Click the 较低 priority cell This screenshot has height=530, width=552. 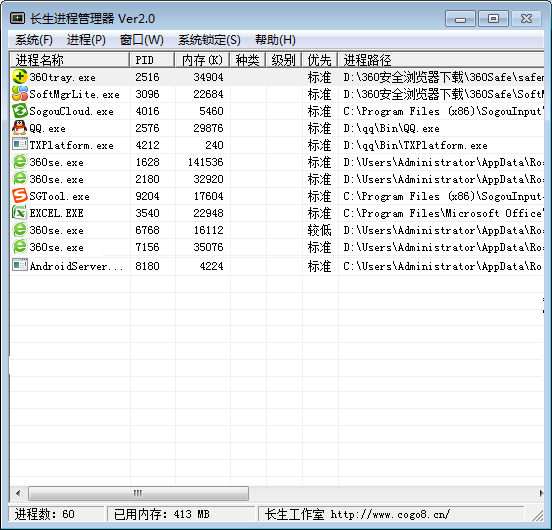coord(319,230)
